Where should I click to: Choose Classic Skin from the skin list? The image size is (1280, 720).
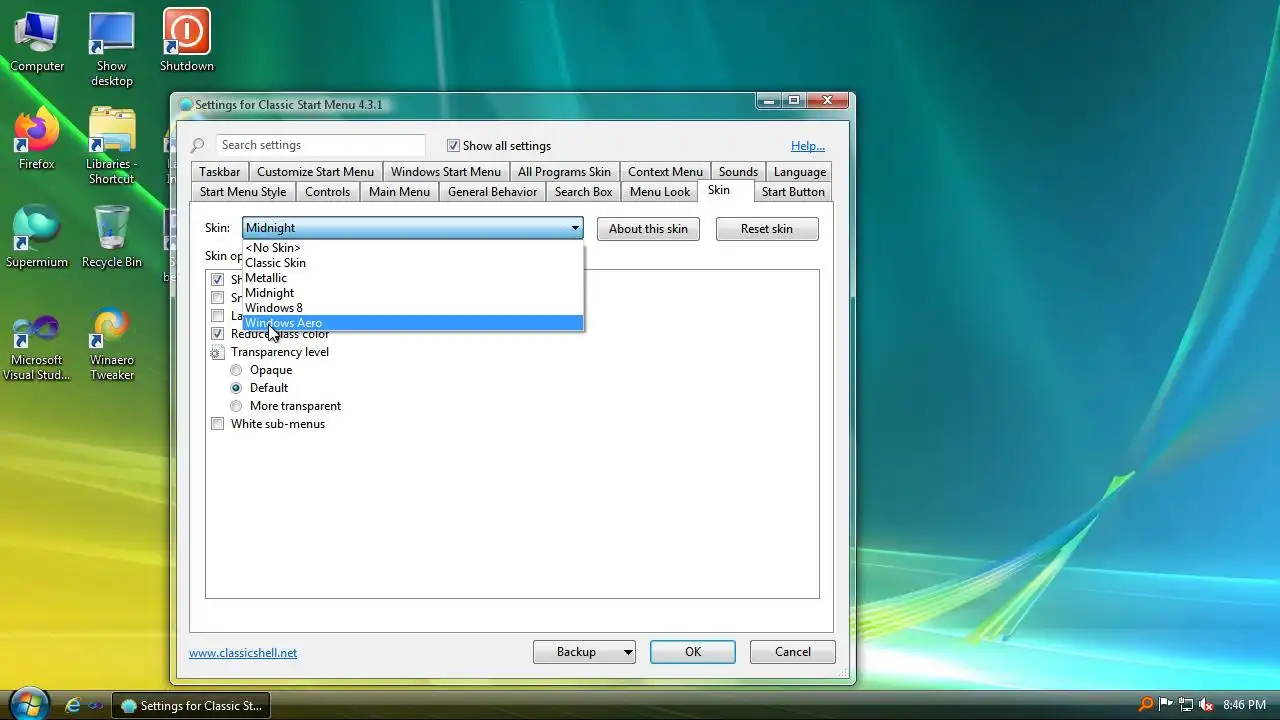tap(413, 263)
